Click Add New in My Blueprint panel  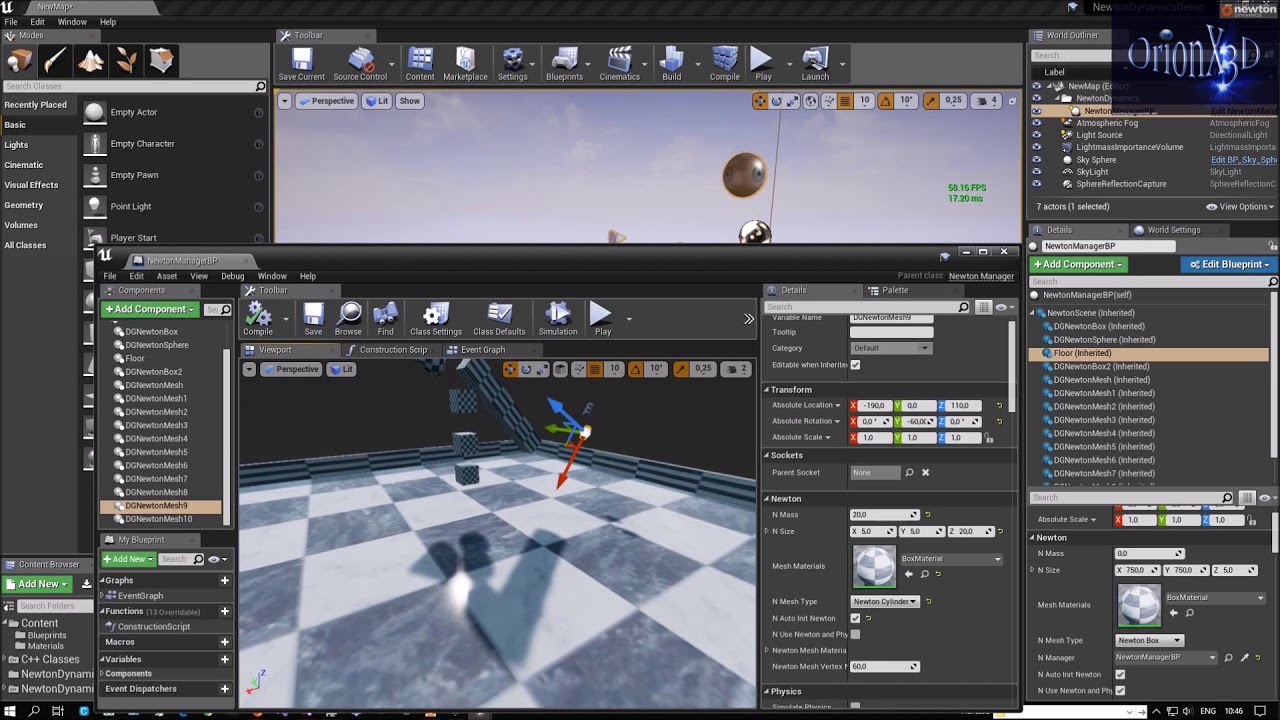pos(128,559)
